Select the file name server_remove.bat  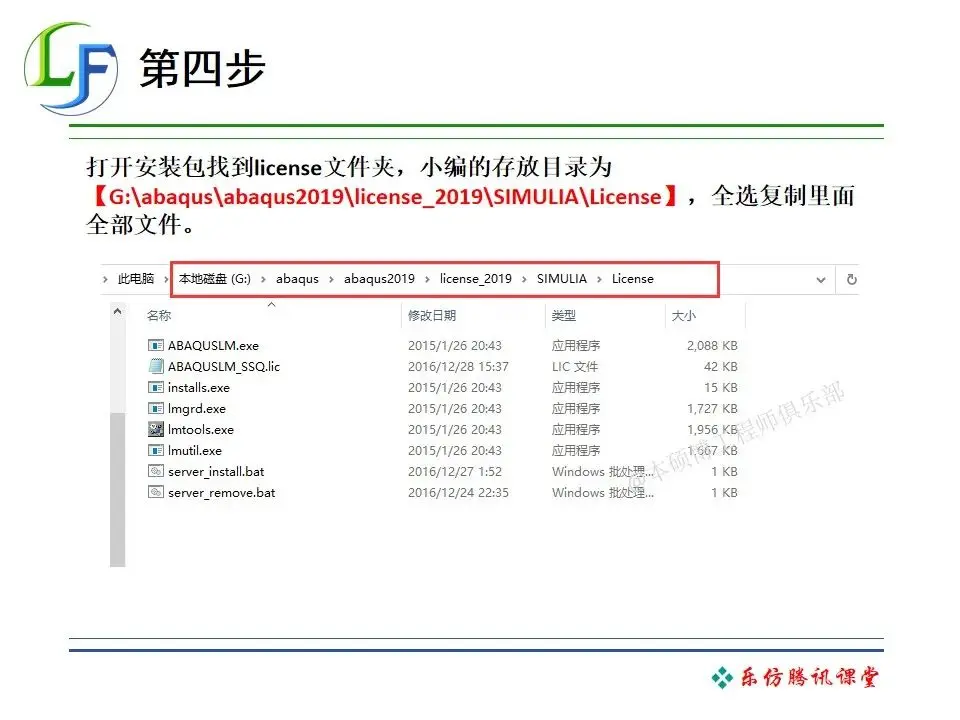point(222,493)
